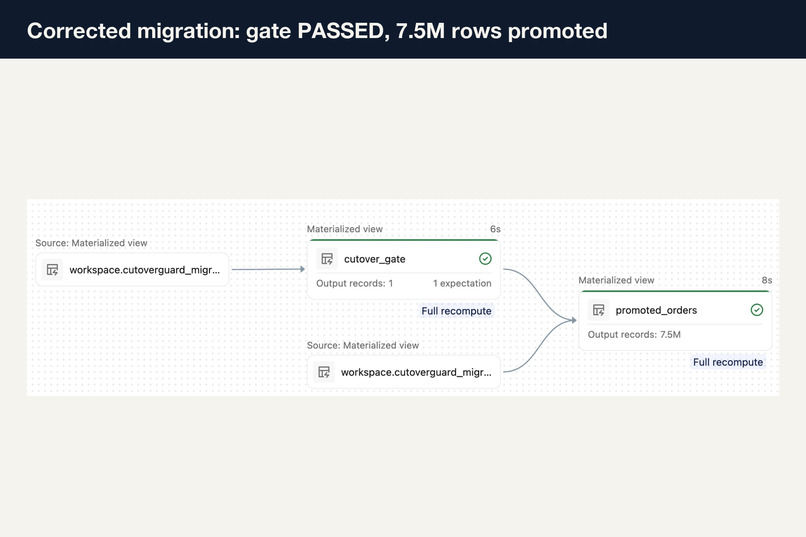Click 'Materialized view' label above cutover_gate
Screen dimensions: 806x537
[x=344, y=229]
